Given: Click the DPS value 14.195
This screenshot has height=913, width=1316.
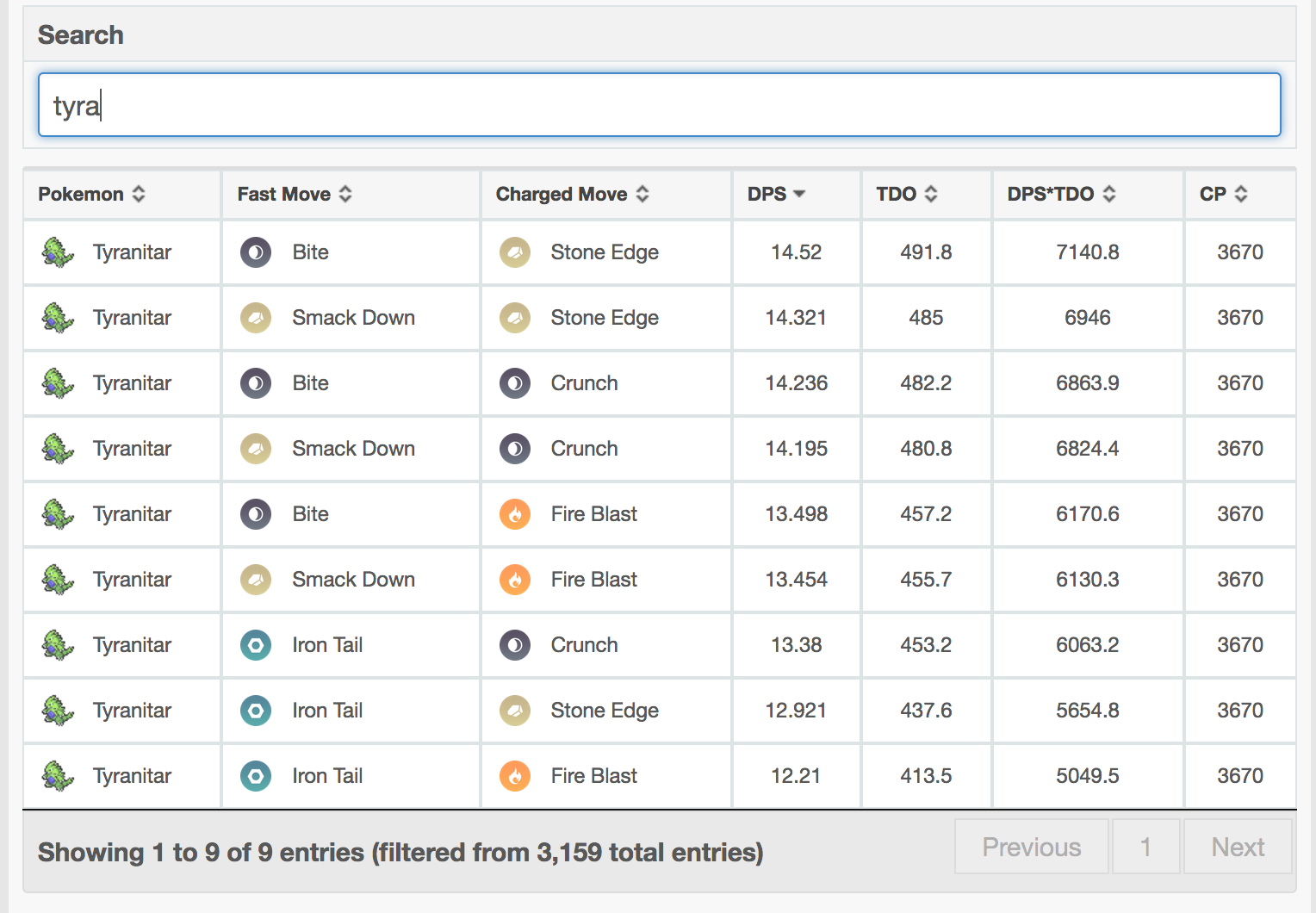Looking at the screenshot, I should tap(797, 449).
